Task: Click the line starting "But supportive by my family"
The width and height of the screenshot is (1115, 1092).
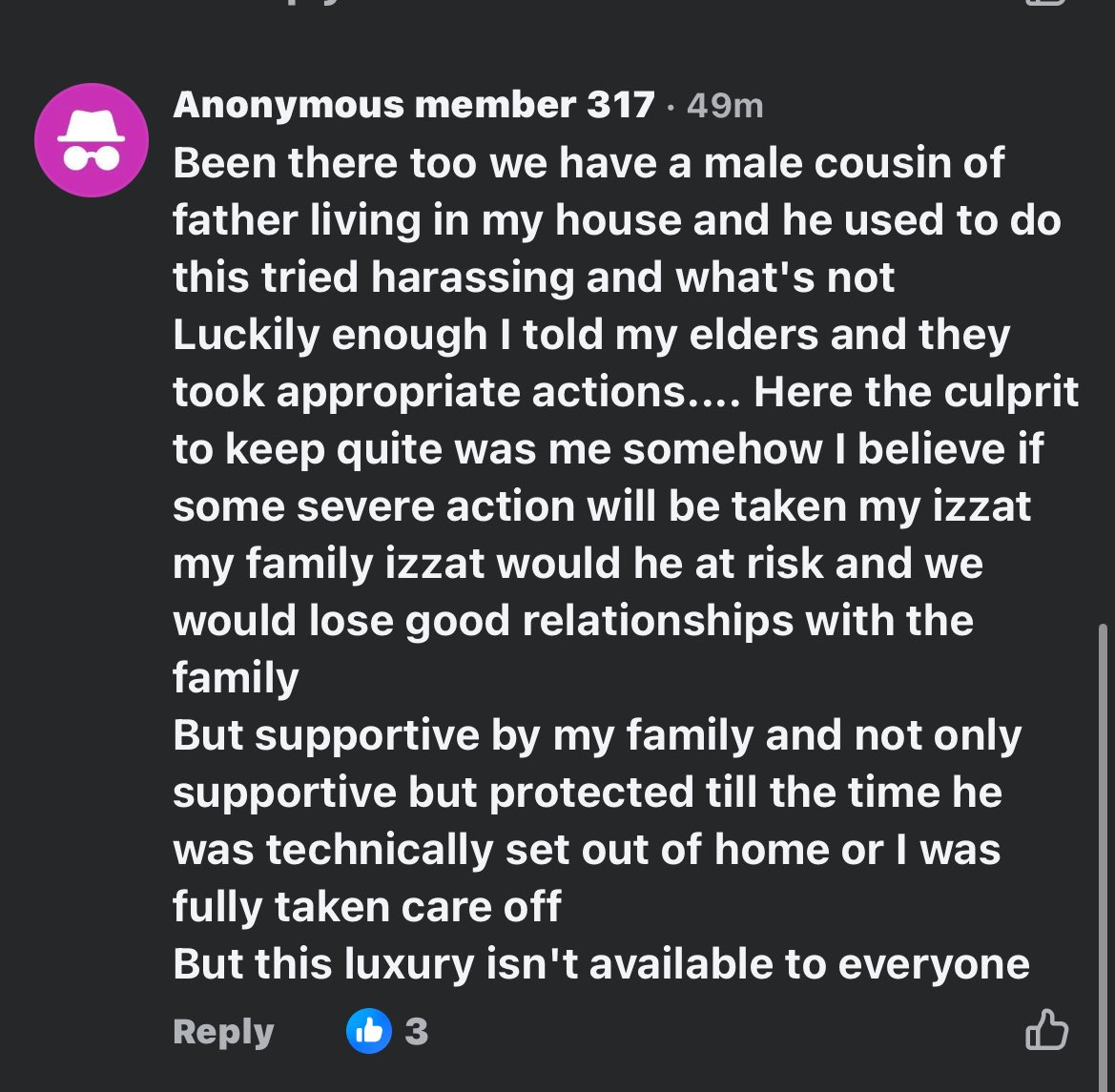Action: [x=597, y=735]
